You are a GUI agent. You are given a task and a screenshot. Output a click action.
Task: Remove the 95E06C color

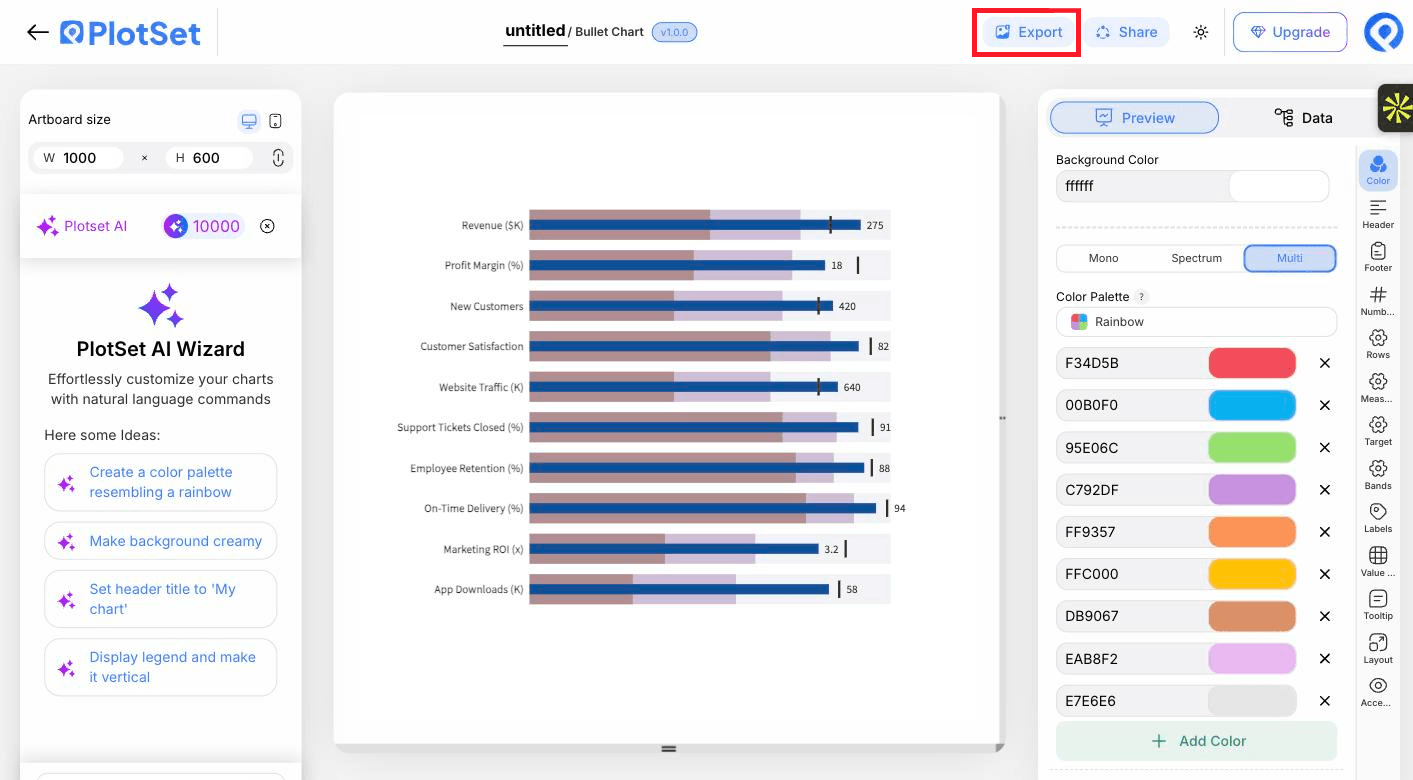[1325, 448]
